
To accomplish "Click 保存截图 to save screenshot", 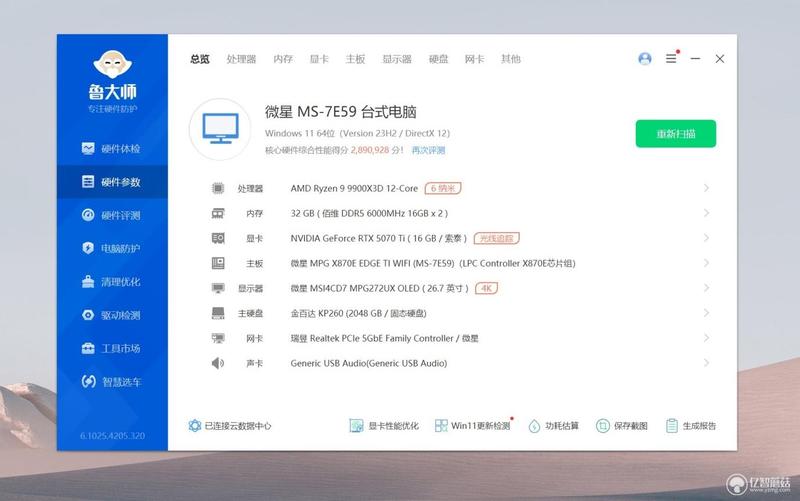I will (621, 425).
